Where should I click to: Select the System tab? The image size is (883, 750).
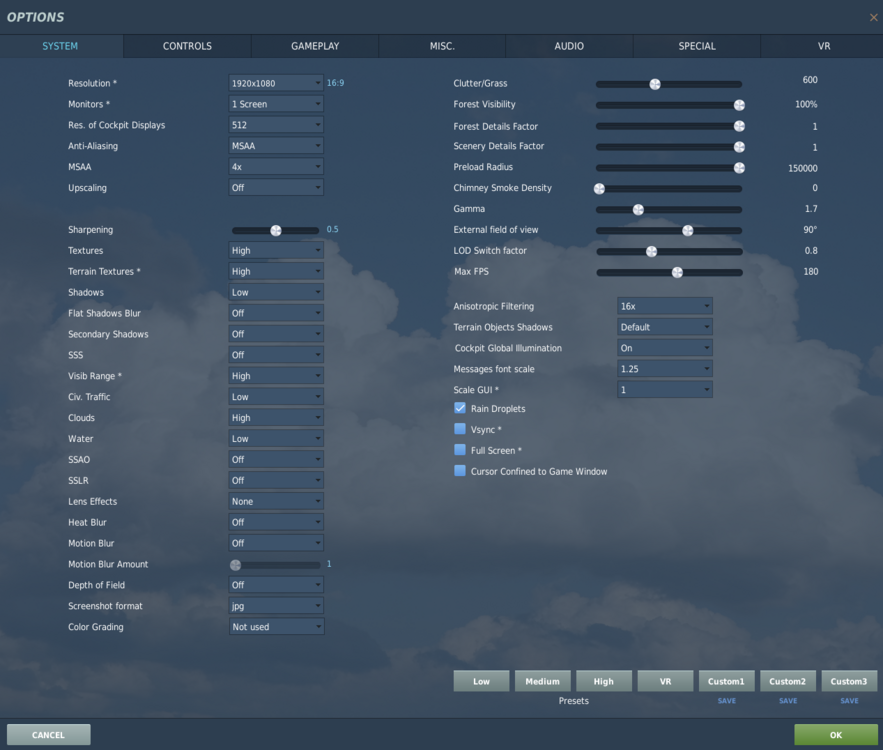(60, 46)
